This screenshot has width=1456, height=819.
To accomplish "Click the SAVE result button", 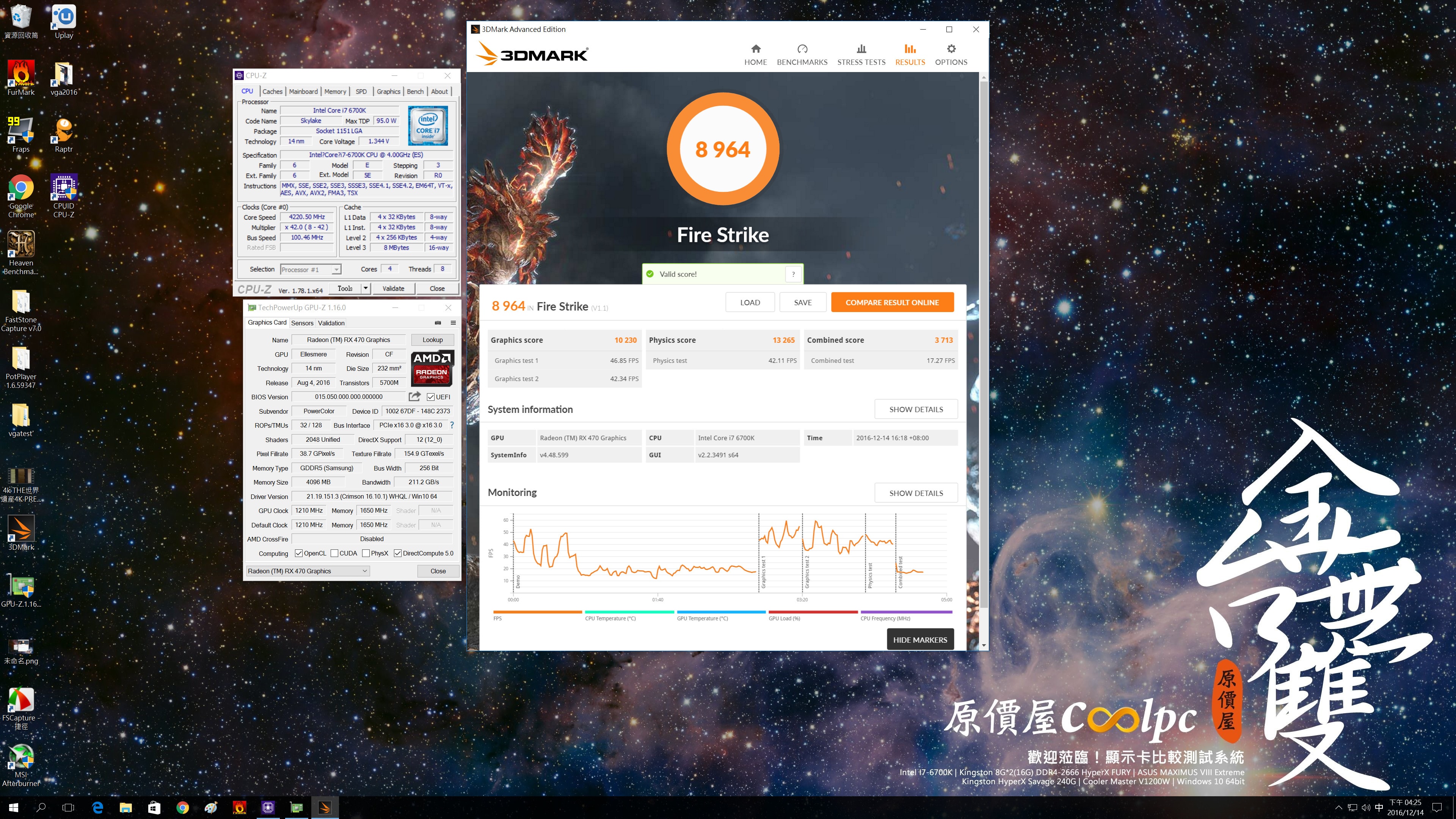I will pos(802,303).
